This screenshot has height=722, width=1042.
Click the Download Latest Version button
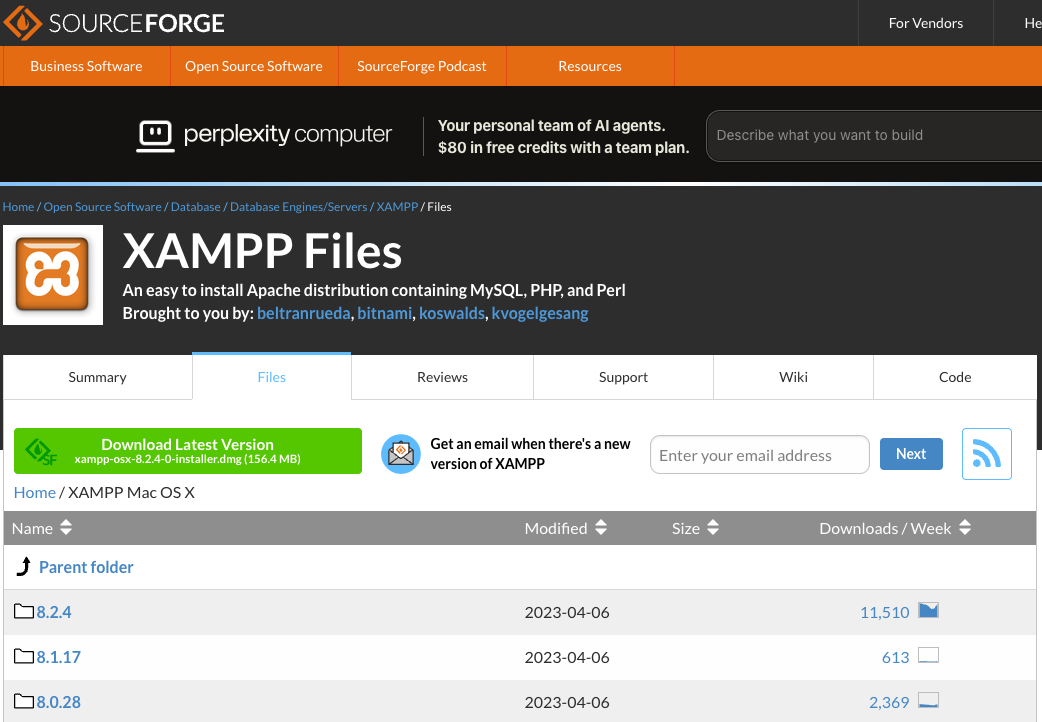[187, 451]
